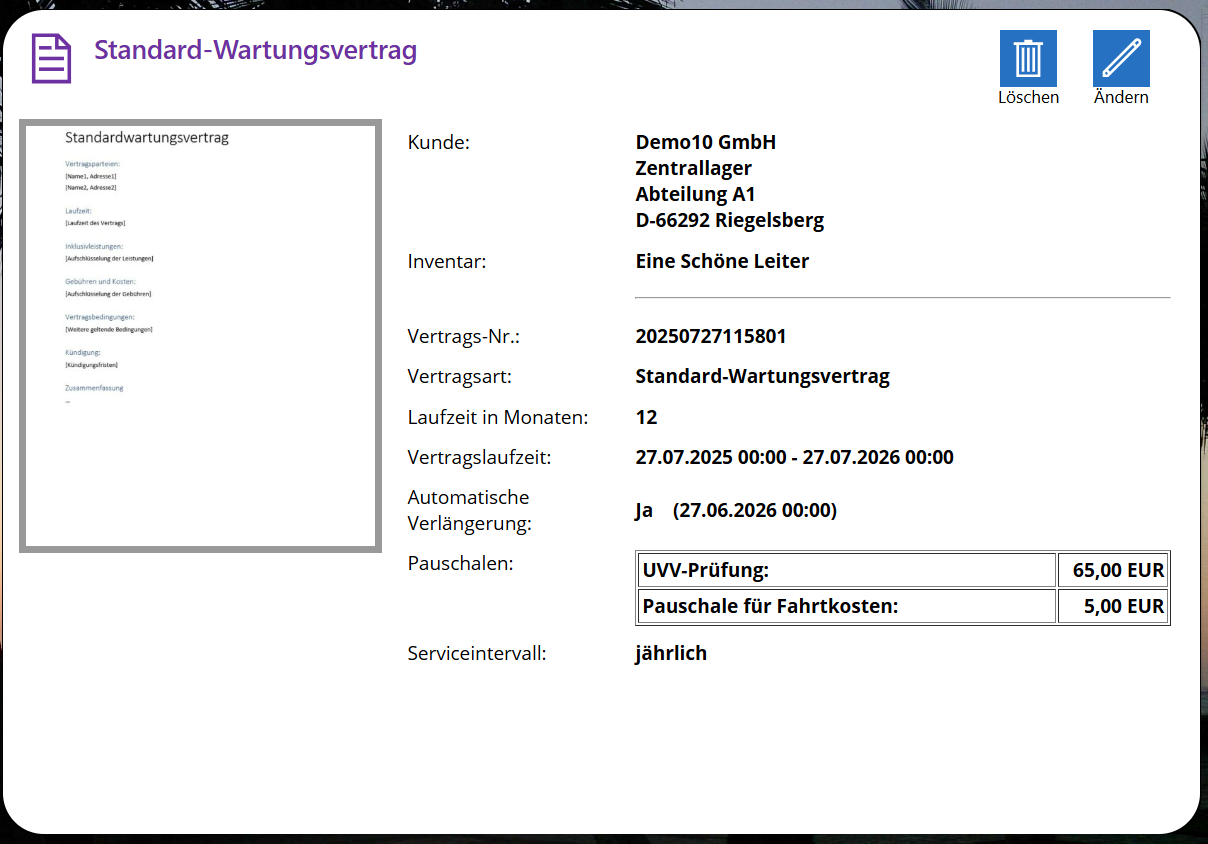
Task: Select the pencil icon to edit the contract
Action: point(1120,60)
